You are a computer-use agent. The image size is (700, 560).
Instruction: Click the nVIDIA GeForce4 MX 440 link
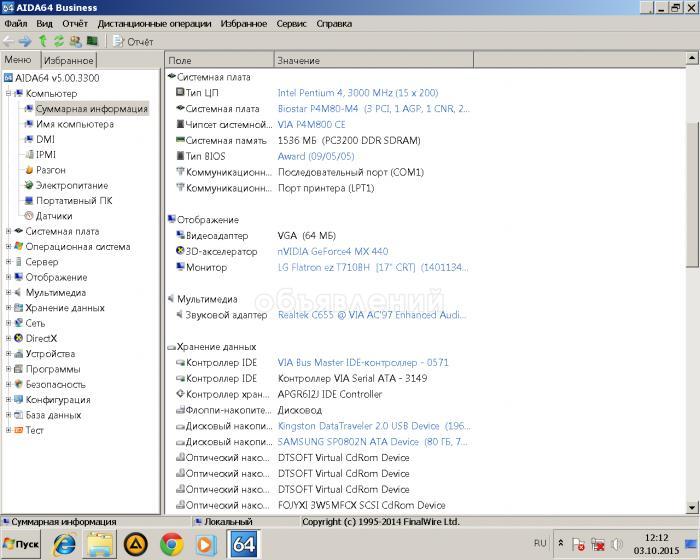click(x=332, y=251)
